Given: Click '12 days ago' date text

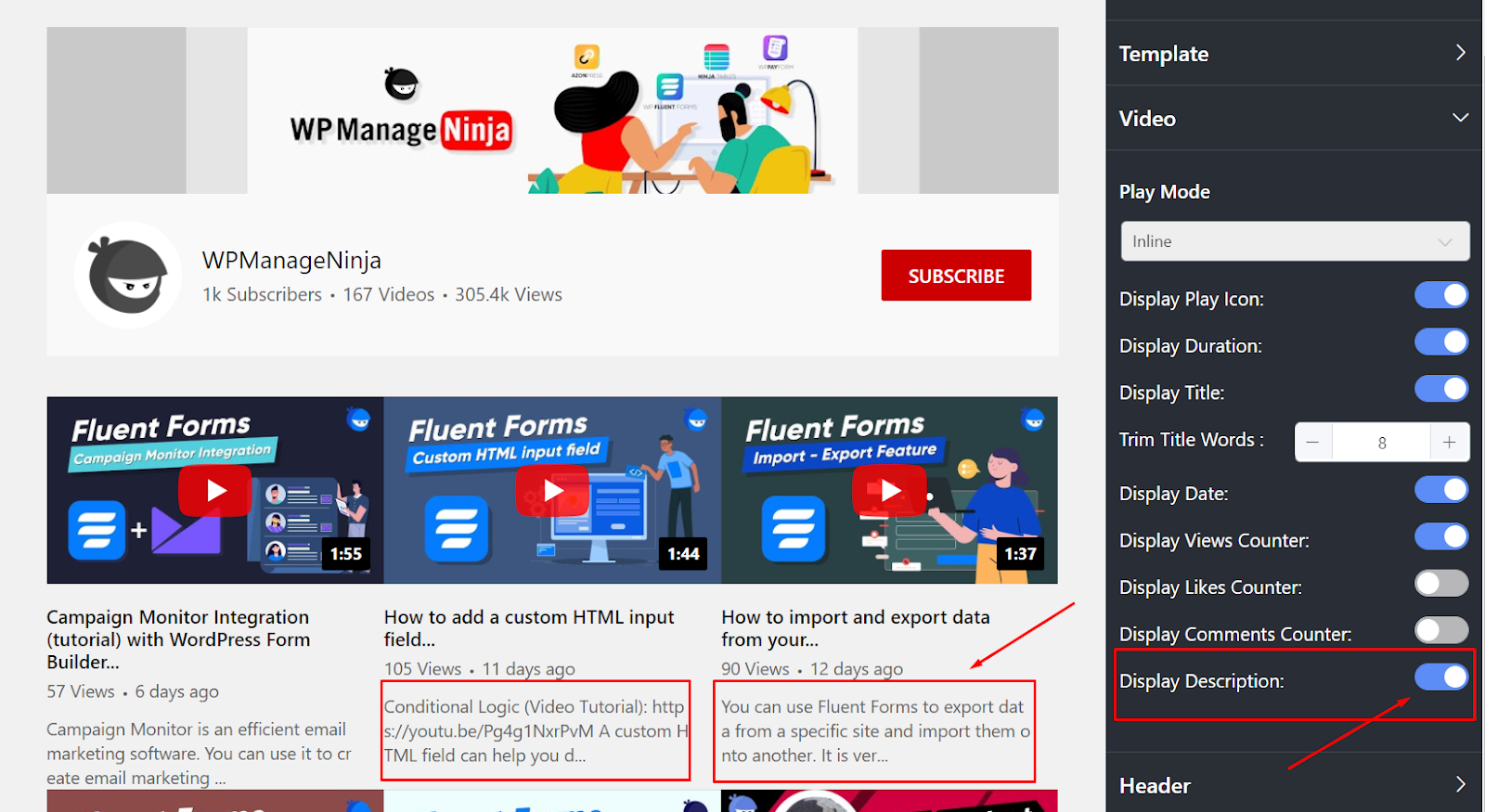Looking at the screenshot, I should click(x=857, y=669).
